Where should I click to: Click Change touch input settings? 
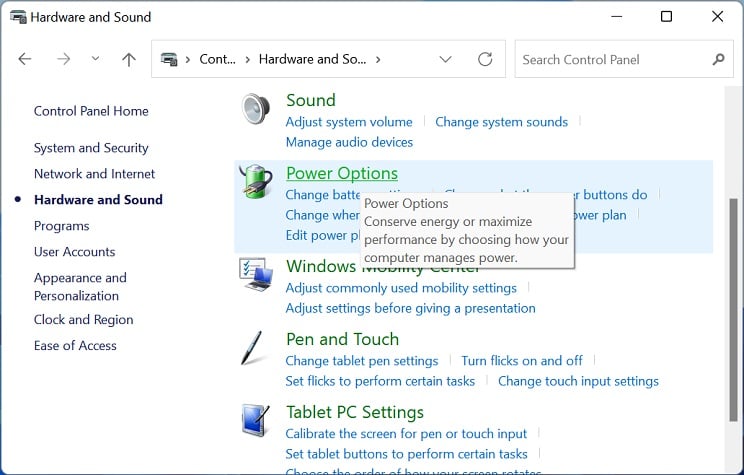tap(578, 382)
